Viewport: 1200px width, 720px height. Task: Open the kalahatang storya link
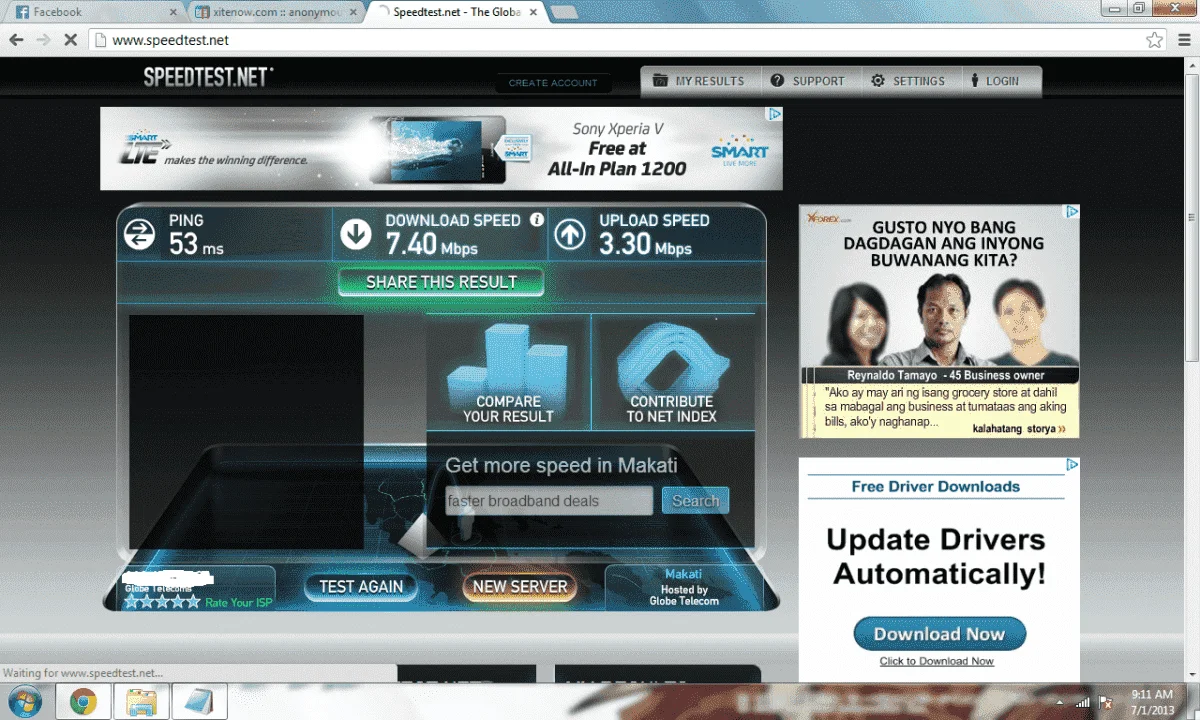[1019, 428]
